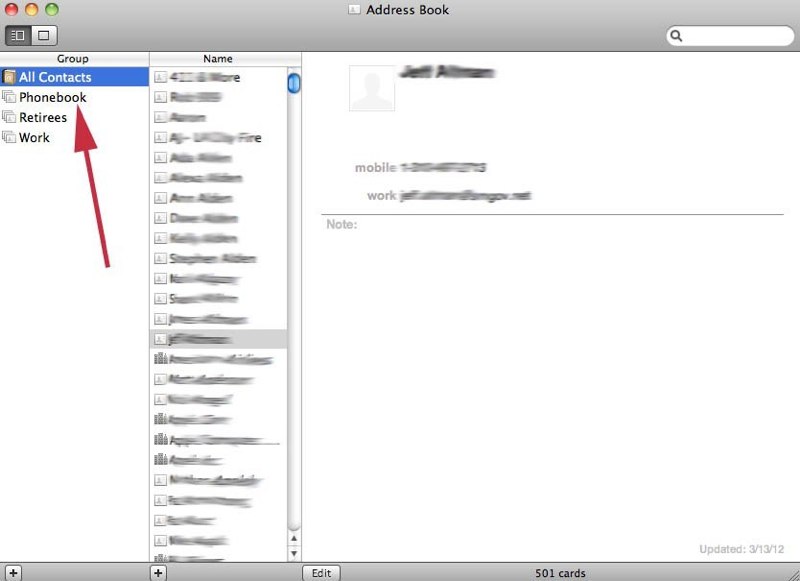Click the search magnifying glass icon
The width and height of the screenshot is (800, 581).
[677, 36]
